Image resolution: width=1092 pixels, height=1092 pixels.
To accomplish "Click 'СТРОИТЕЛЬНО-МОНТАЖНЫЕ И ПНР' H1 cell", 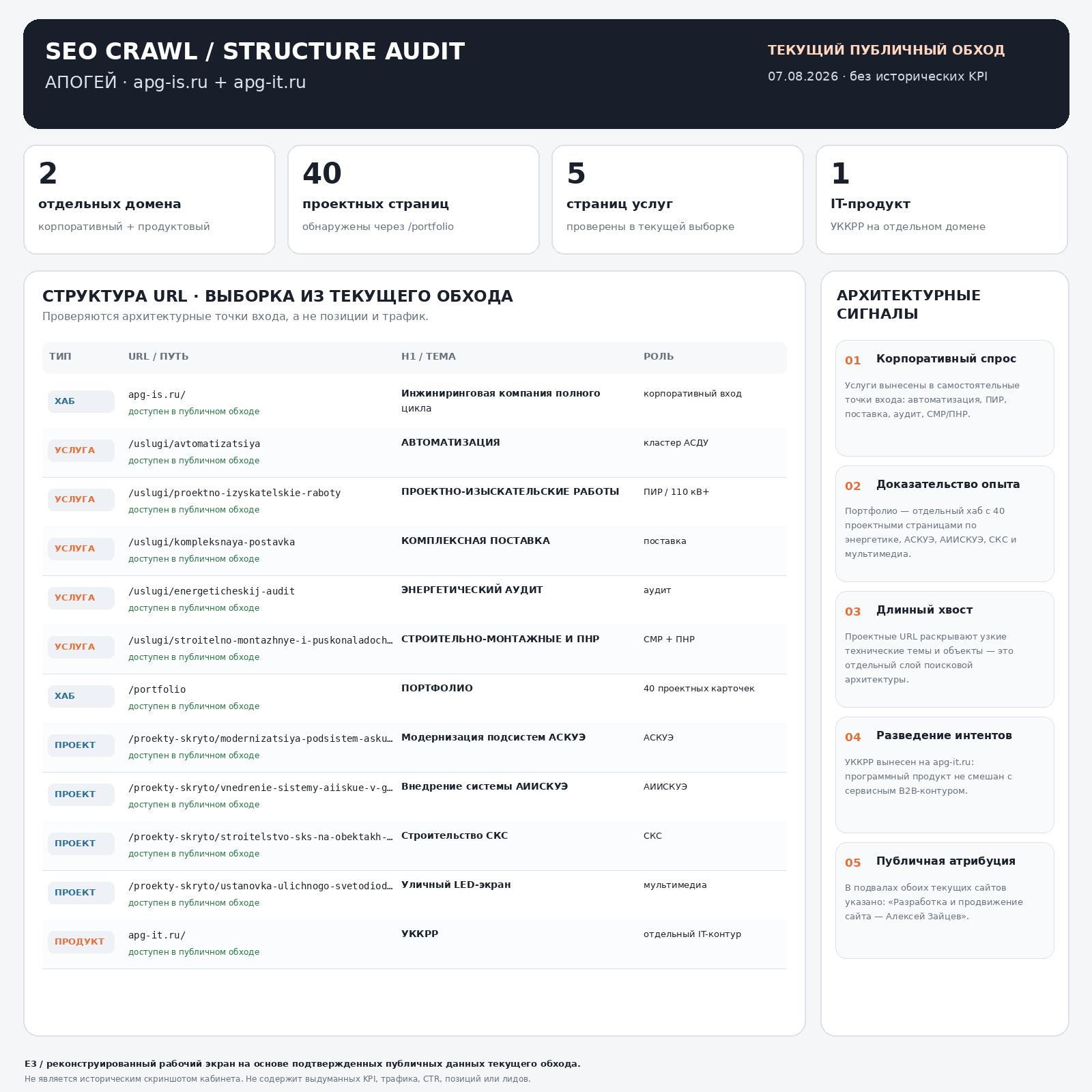I will [x=500, y=639].
